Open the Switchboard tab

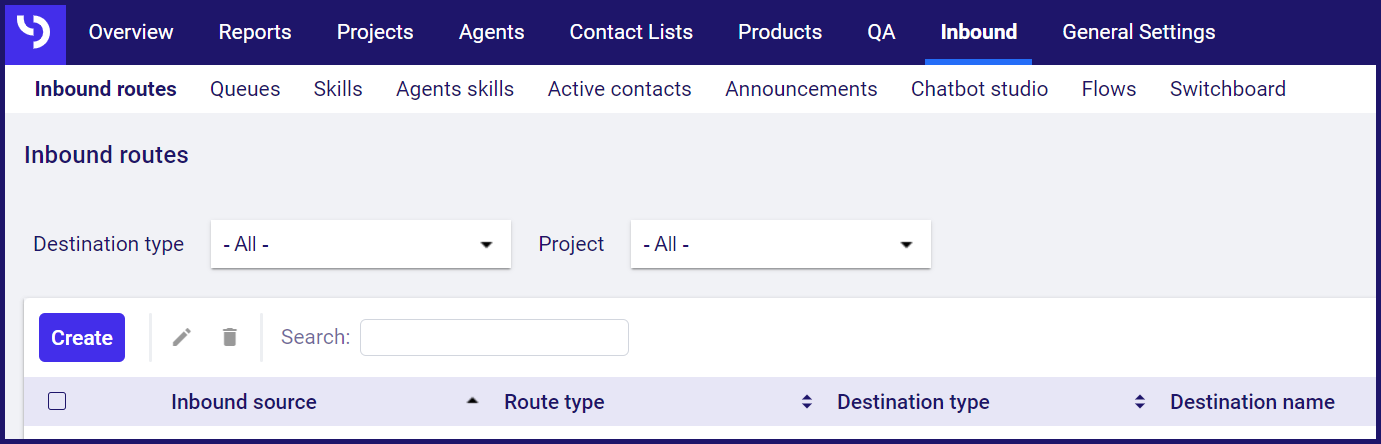1228,89
